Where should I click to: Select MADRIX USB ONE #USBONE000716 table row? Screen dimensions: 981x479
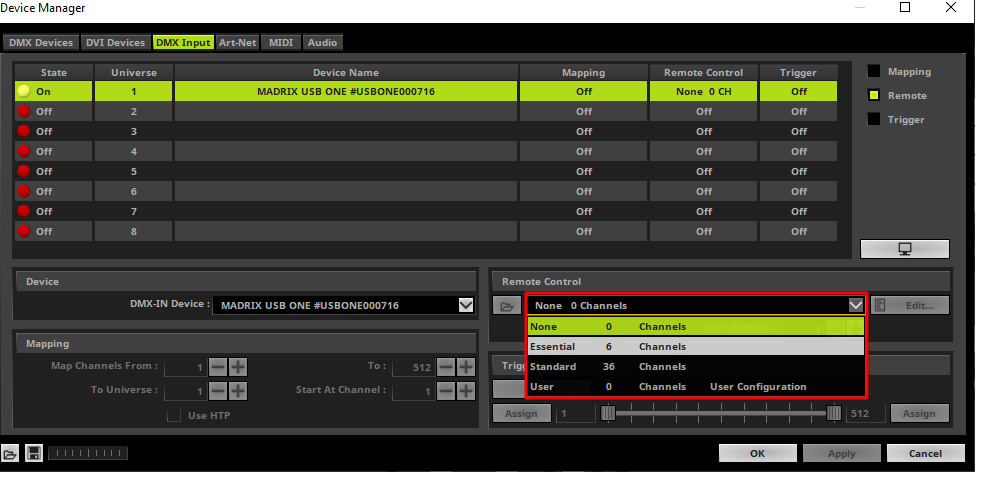point(426,91)
